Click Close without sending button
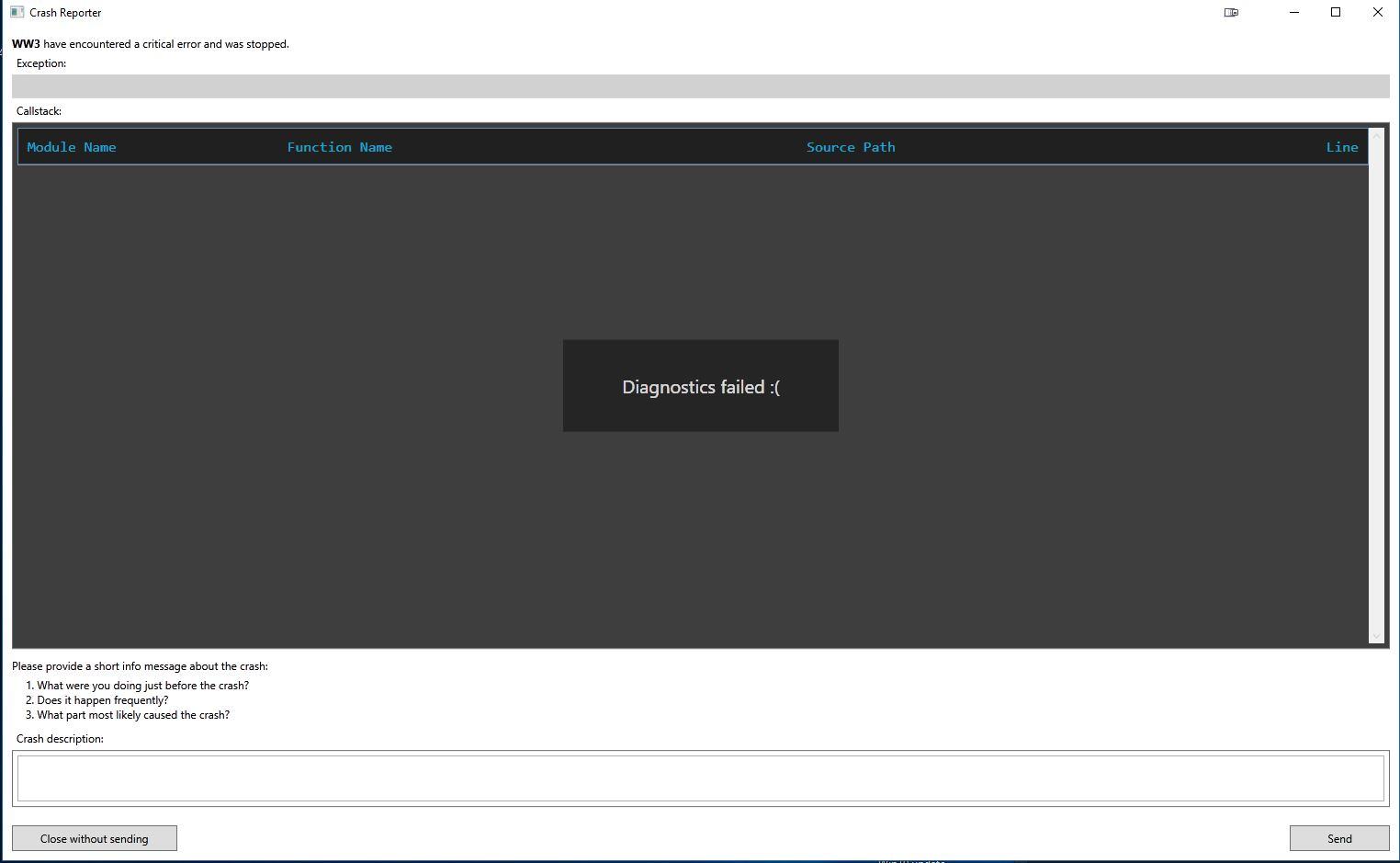Image resolution: width=1400 pixels, height=863 pixels. point(95,838)
